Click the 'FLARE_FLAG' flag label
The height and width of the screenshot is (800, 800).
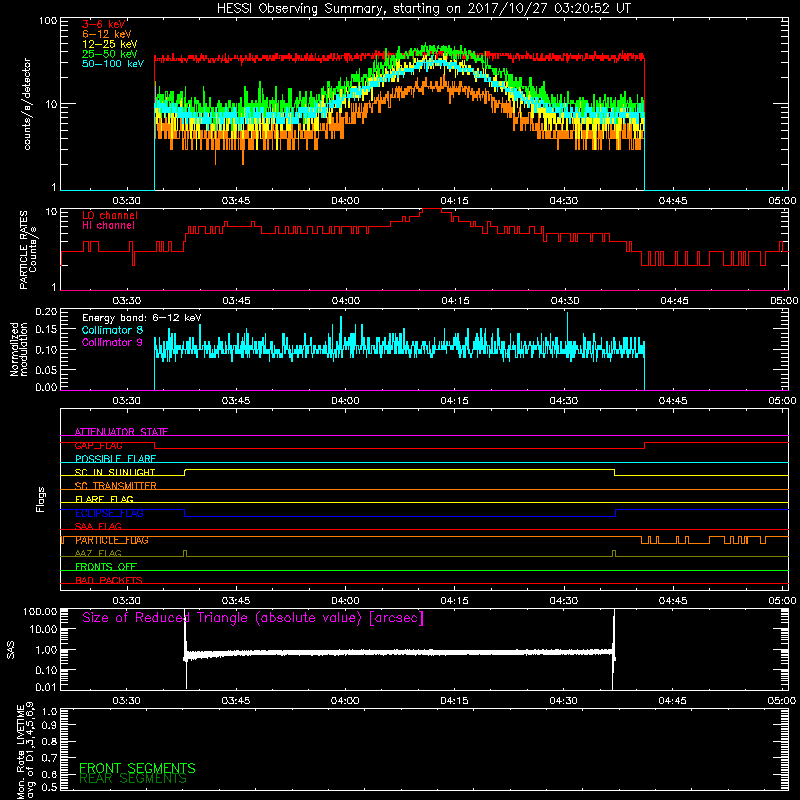point(104,499)
